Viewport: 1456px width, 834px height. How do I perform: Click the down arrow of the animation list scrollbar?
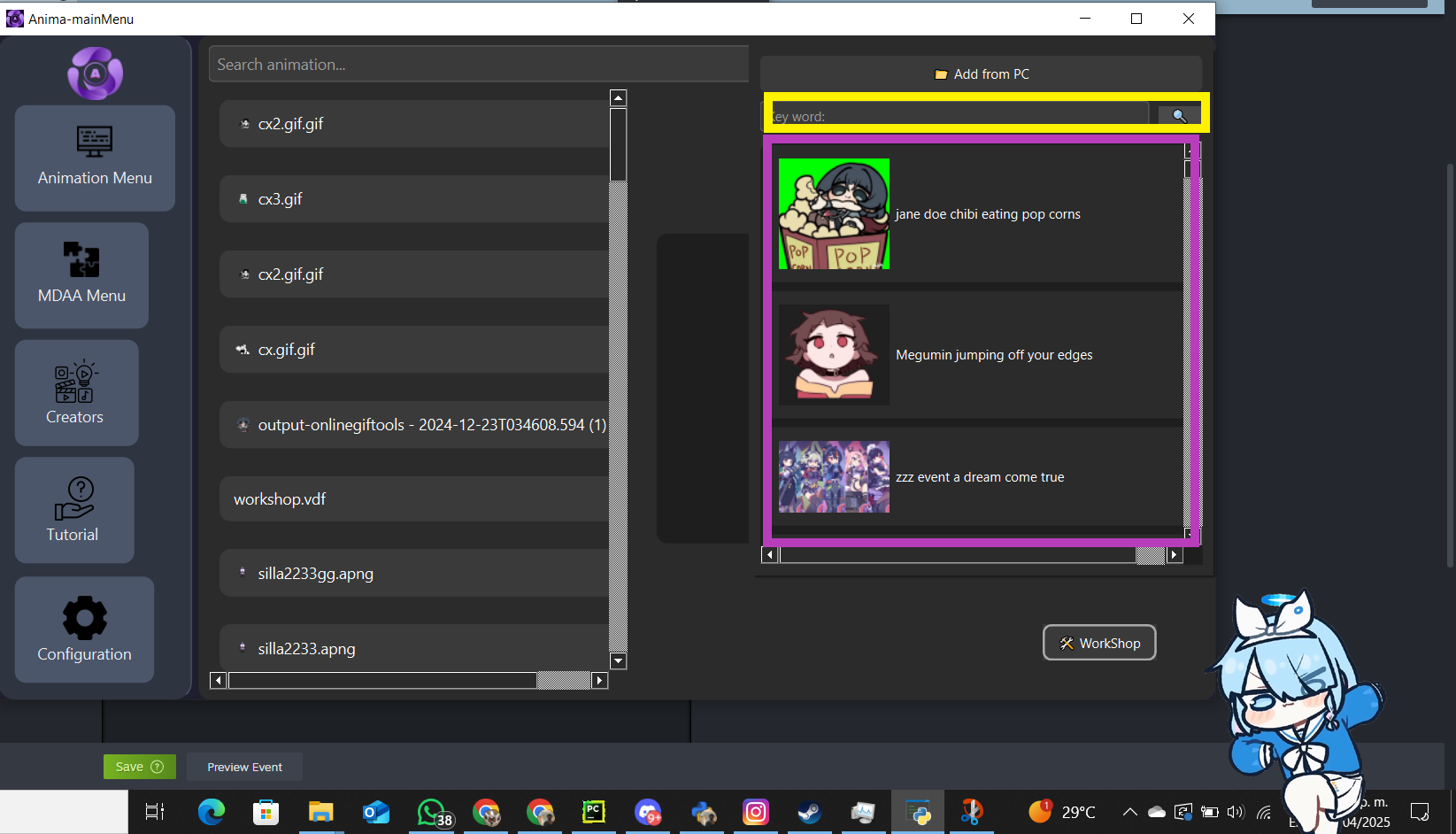click(x=618, y=660)
